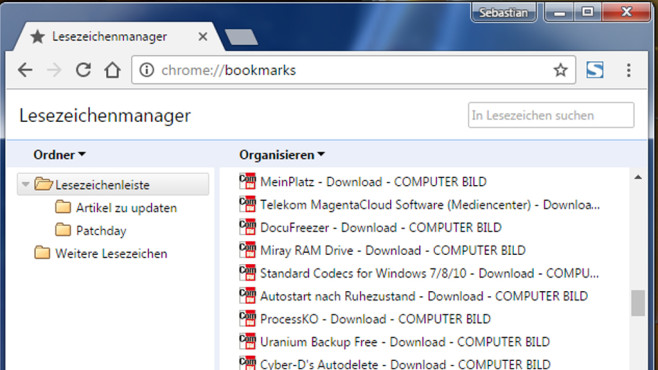Open the ProcessKO download bookmark
The height and width of the screenshot is (370, 658).
(375, 319)
